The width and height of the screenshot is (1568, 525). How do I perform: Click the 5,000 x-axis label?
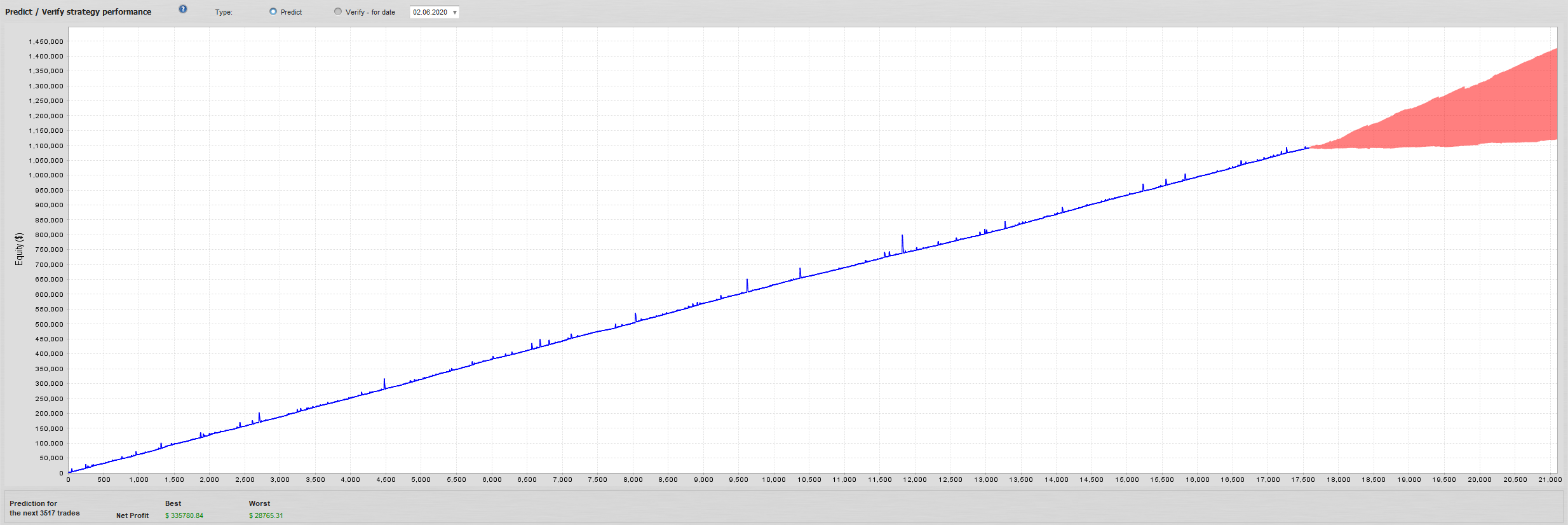point(421,479)
